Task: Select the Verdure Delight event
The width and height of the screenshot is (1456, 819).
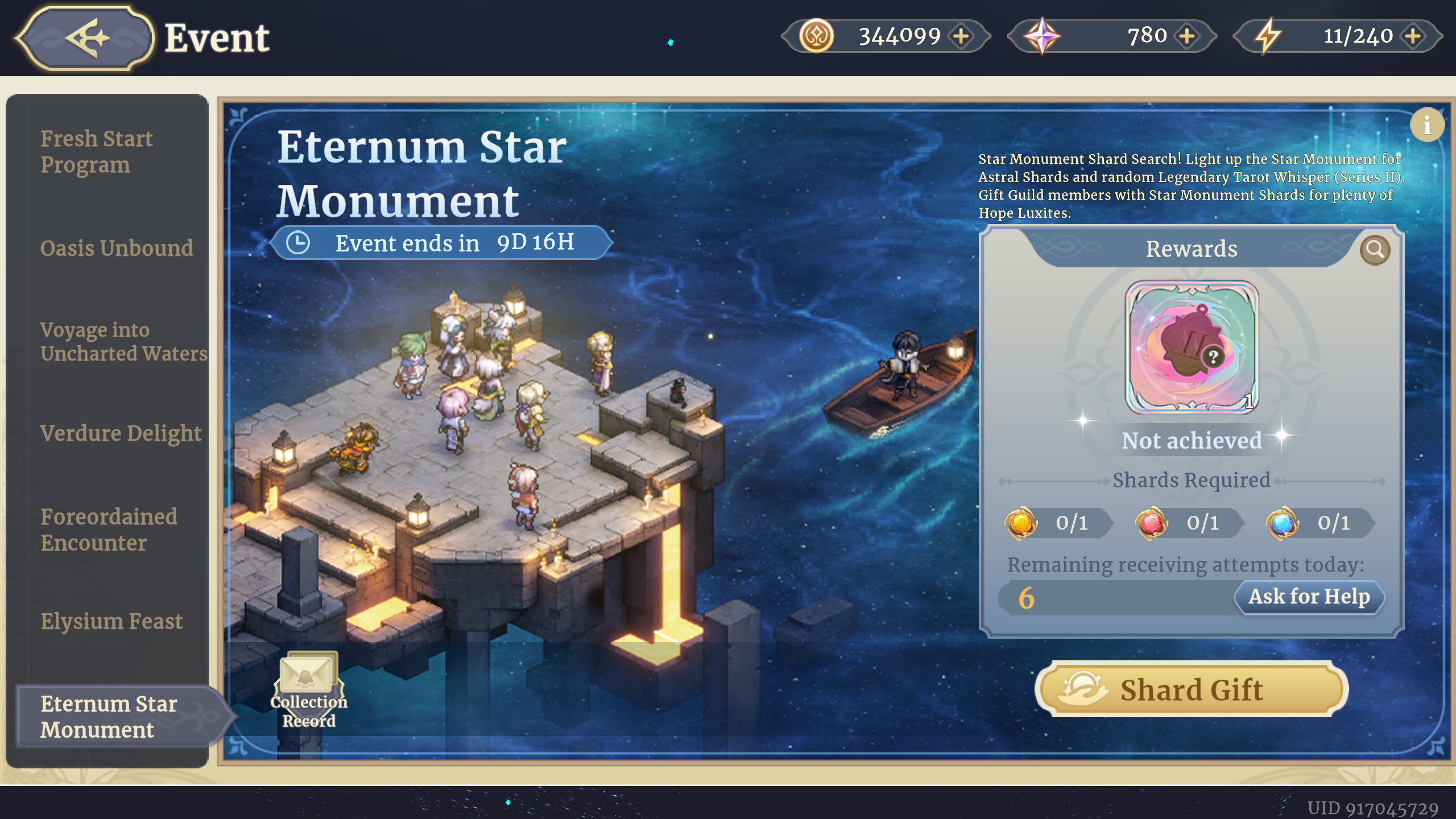Action: click(x=121, y=433)
